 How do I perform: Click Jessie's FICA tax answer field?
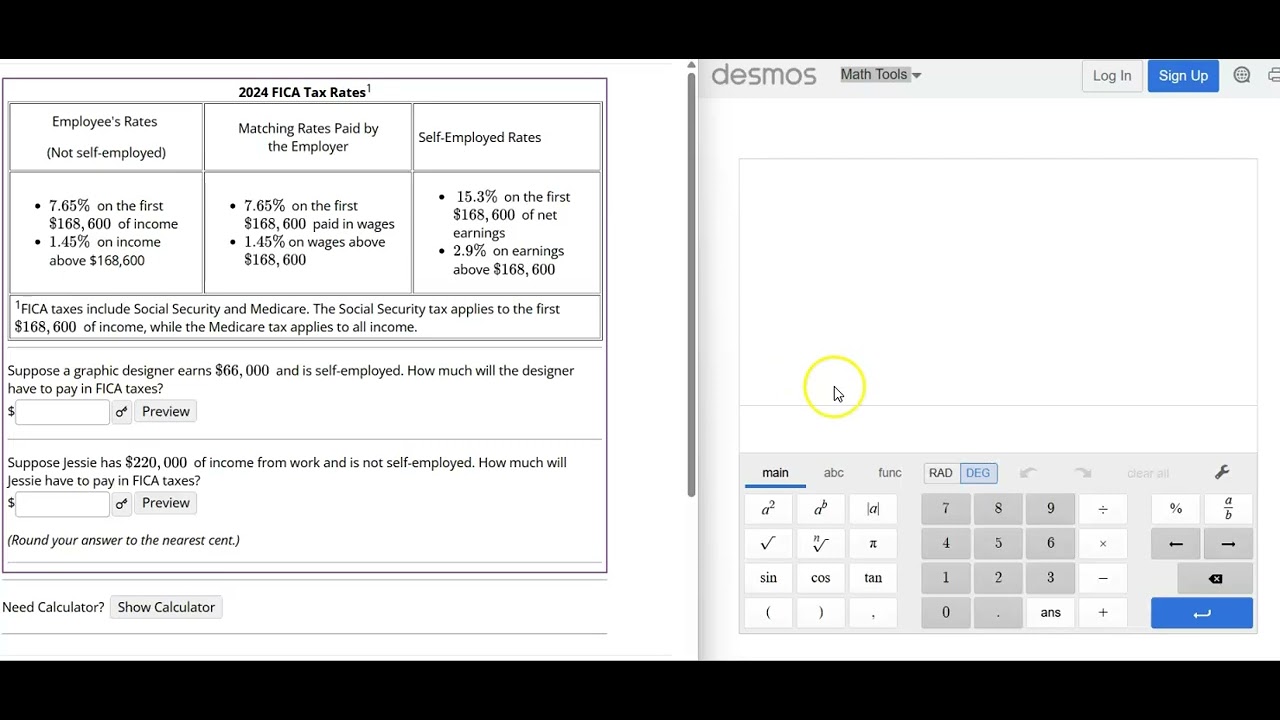tap(62, 503)
